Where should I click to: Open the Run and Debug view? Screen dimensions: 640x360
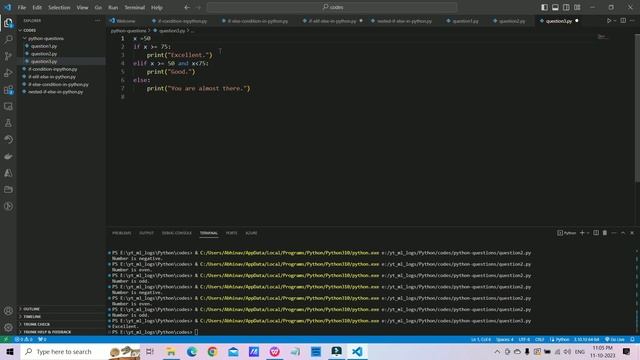coord(8,73)
